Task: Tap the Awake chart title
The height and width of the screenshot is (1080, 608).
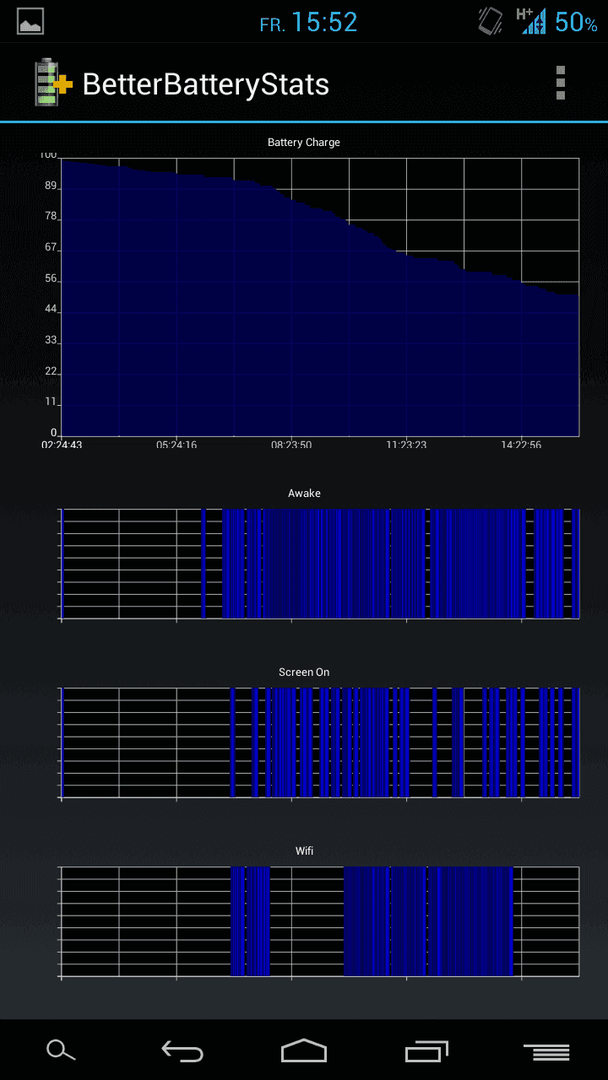Action: click(304, 493)
